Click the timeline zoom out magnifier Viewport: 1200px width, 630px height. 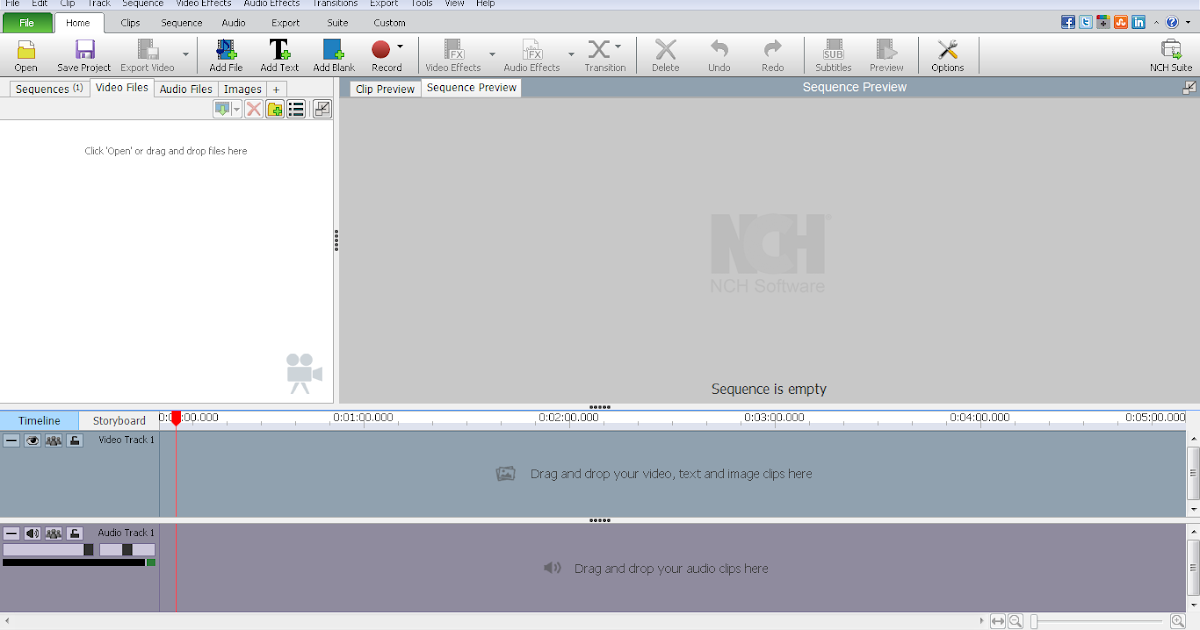pyautogui.click(x=1015, y=622)
